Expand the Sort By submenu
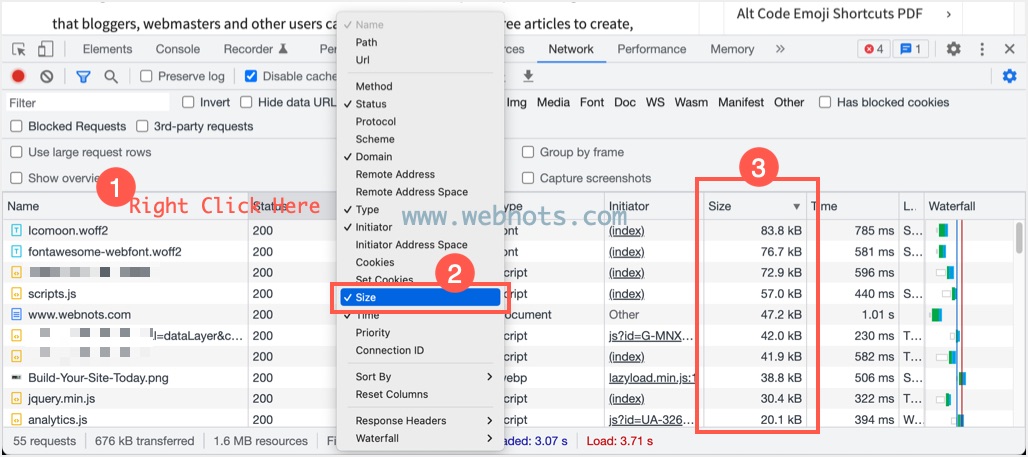Image resolution: width=1028 pixels, height=457 pixels. tap(420, 377)
